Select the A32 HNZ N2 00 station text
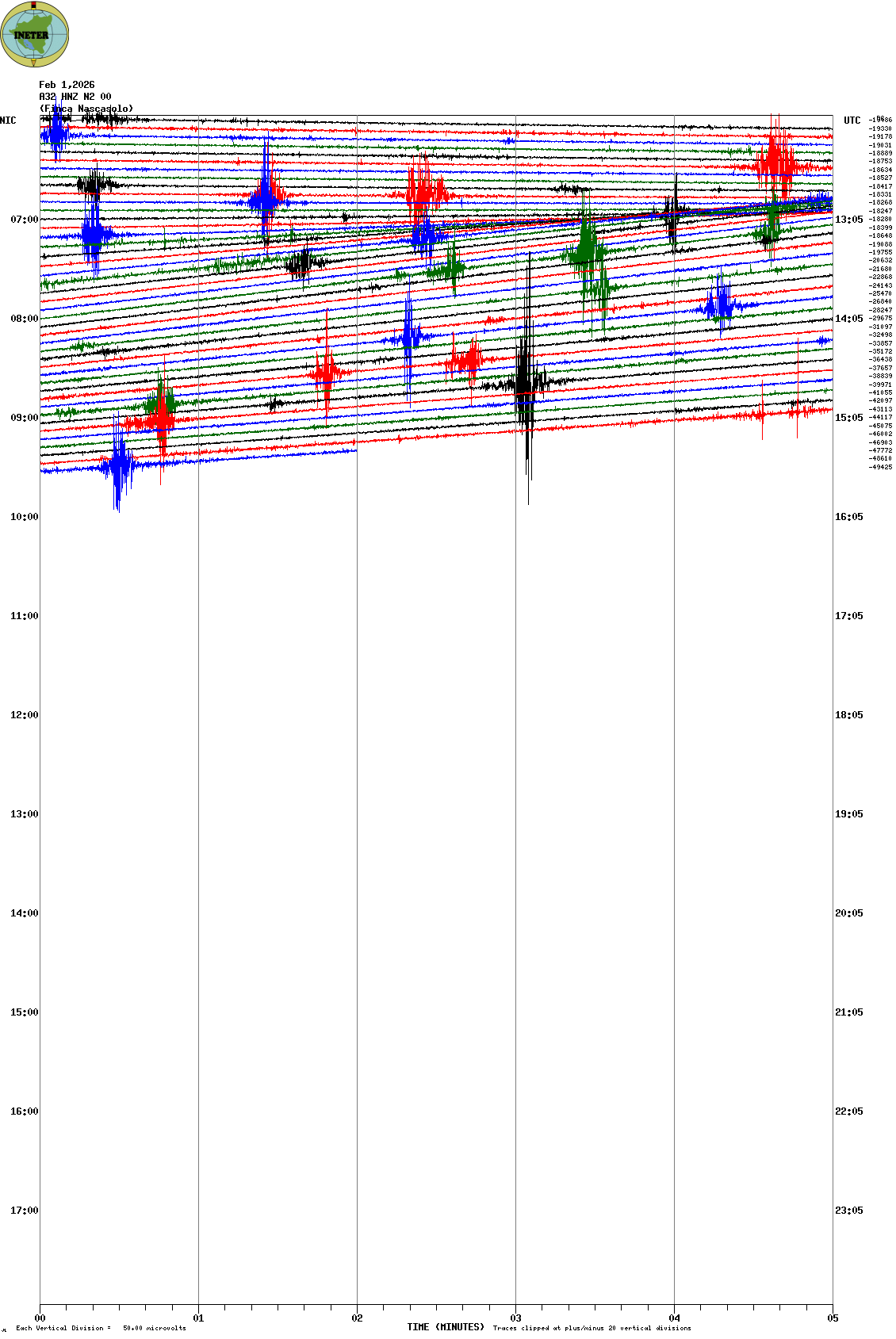This screenshot has width=896, height=1339. [75, 97]
